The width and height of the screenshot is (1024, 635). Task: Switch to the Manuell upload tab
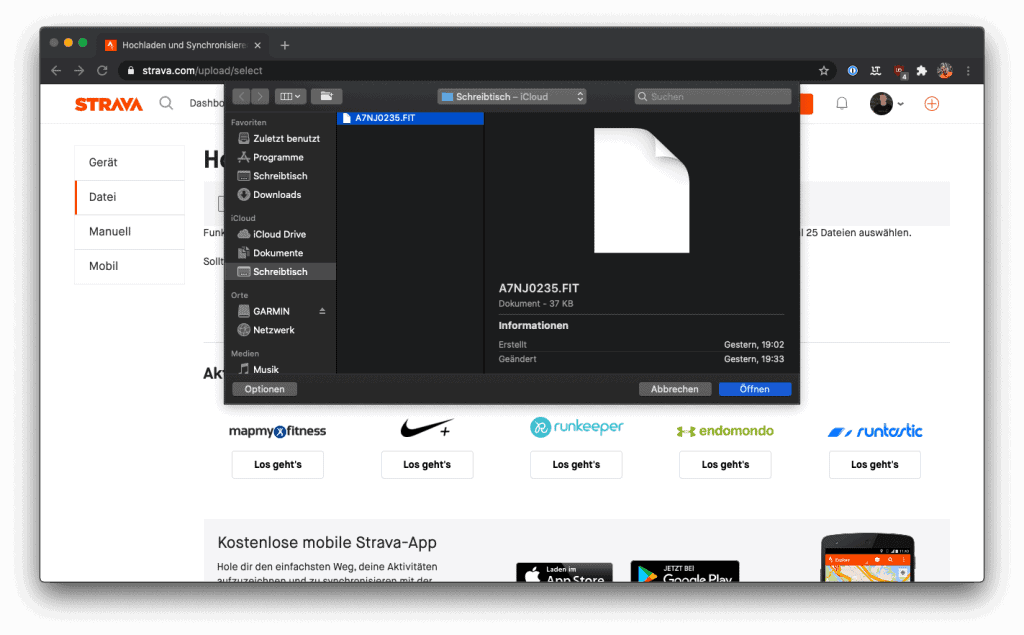point(130,232)
